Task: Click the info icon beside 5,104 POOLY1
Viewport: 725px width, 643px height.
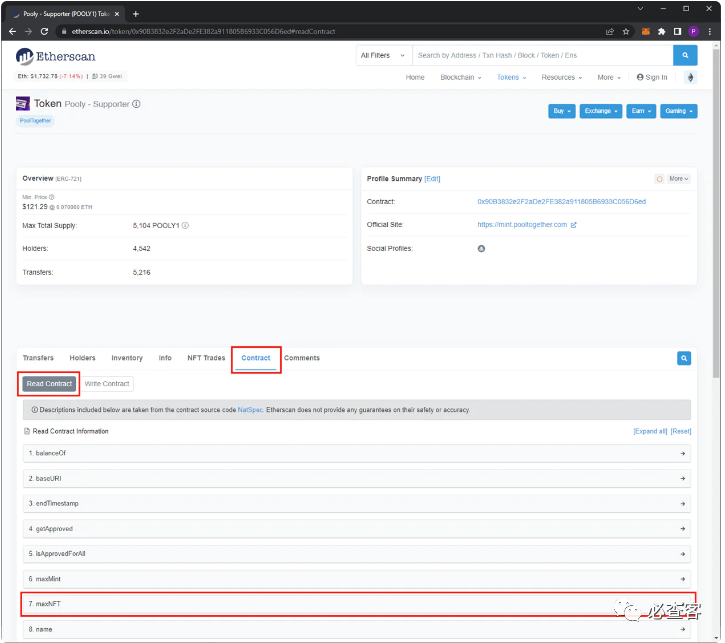Action: (x=185, y=226)
